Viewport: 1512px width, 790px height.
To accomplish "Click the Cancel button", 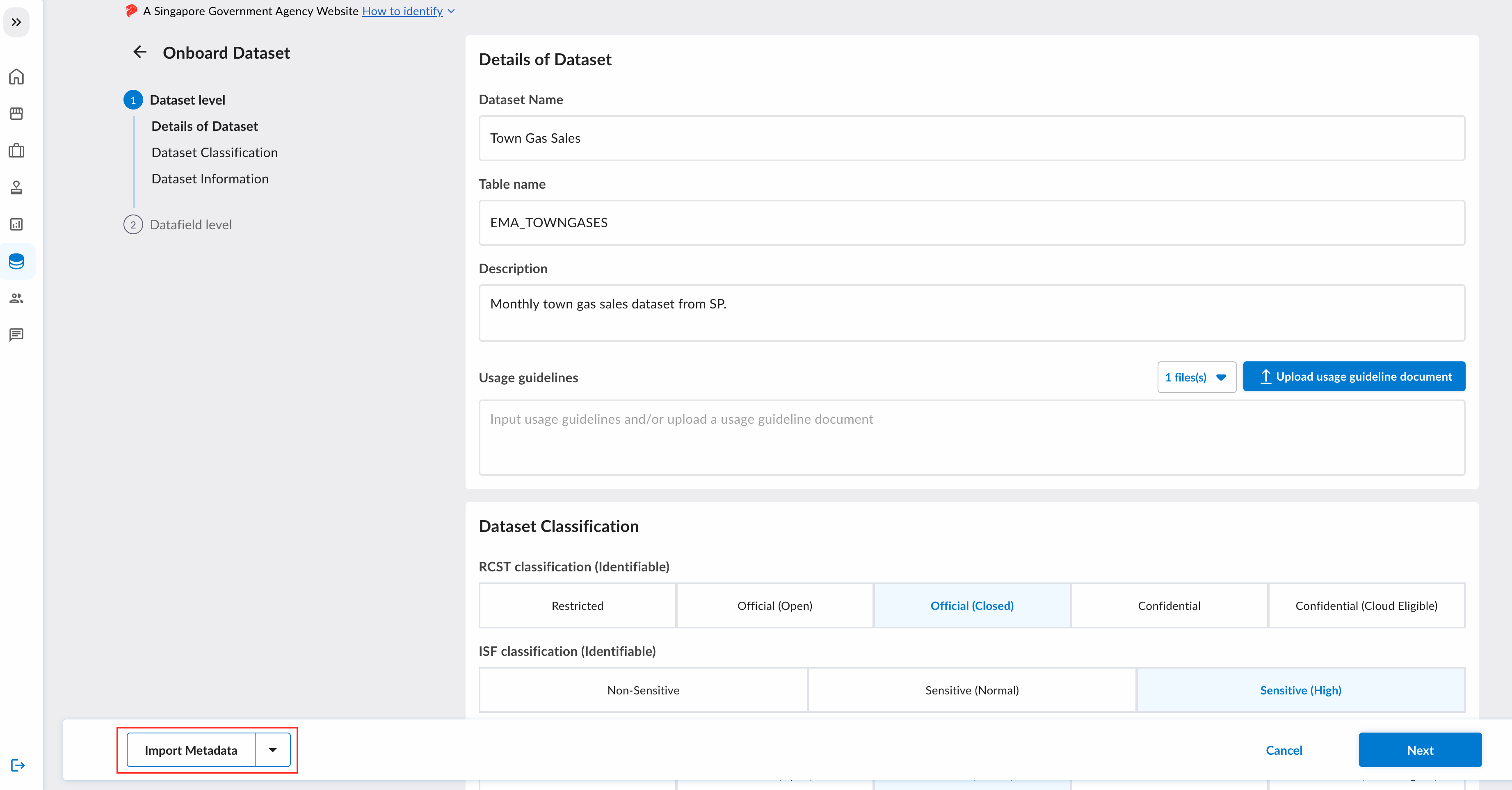I will click(1284, 750).
